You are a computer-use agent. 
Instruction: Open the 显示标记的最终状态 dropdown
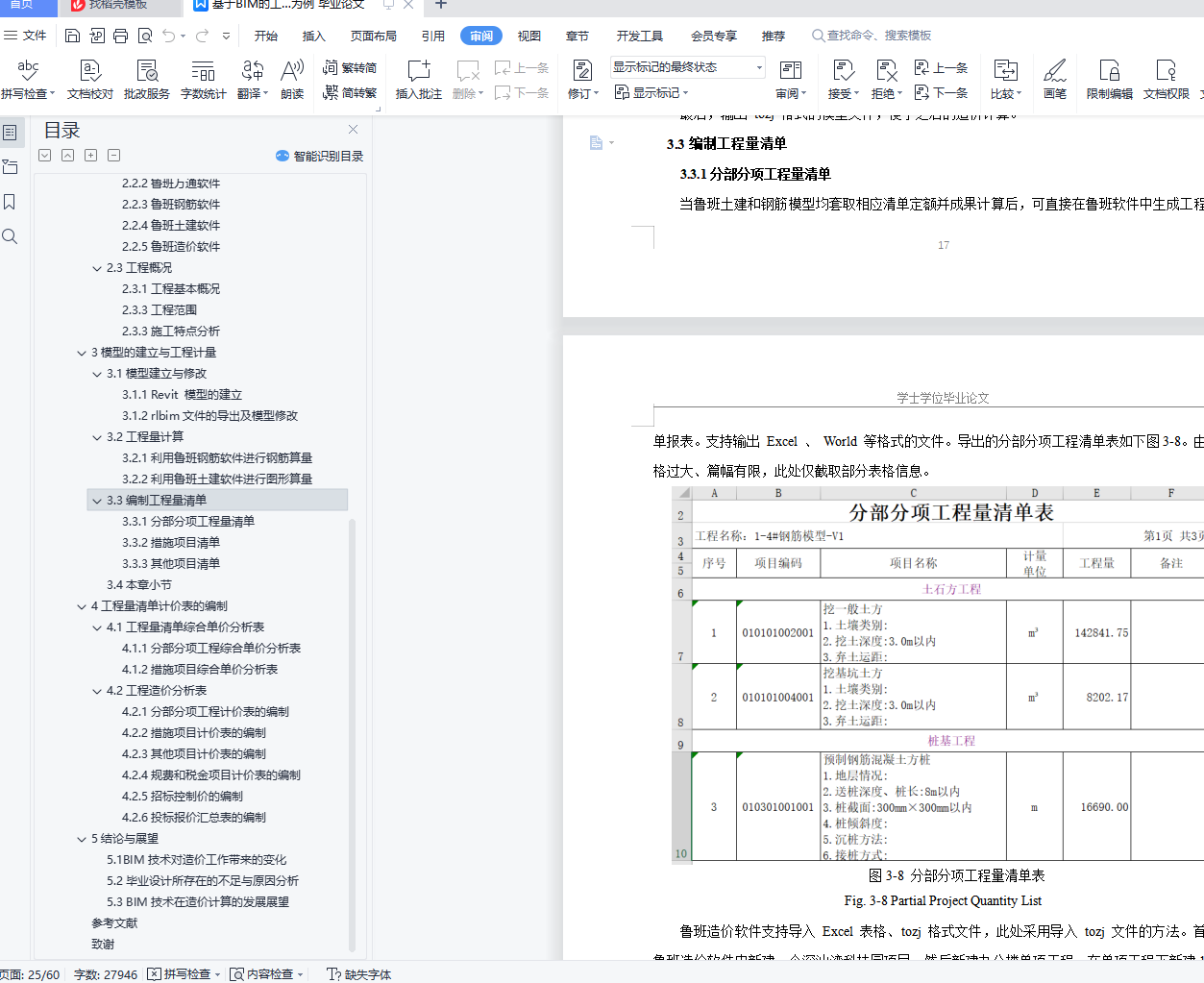click(x=688, y=67)
